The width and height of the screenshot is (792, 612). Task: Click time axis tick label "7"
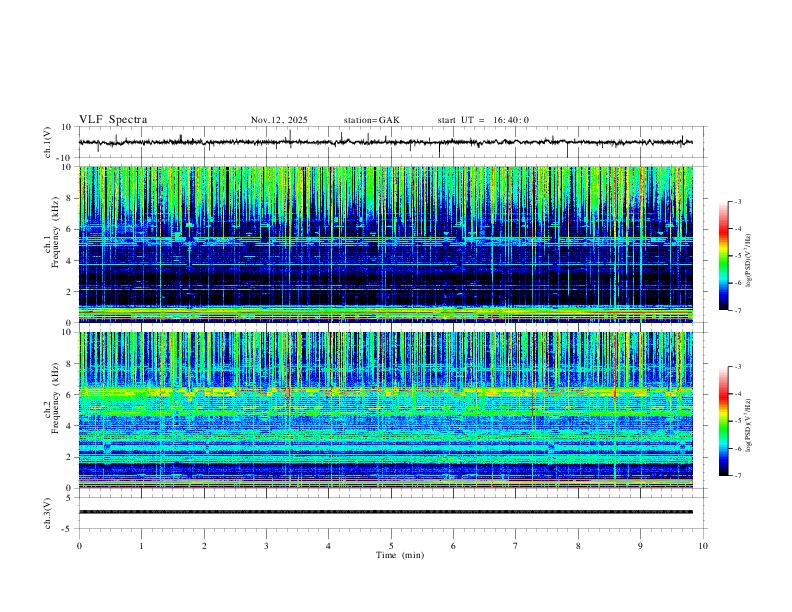point(516,546)
